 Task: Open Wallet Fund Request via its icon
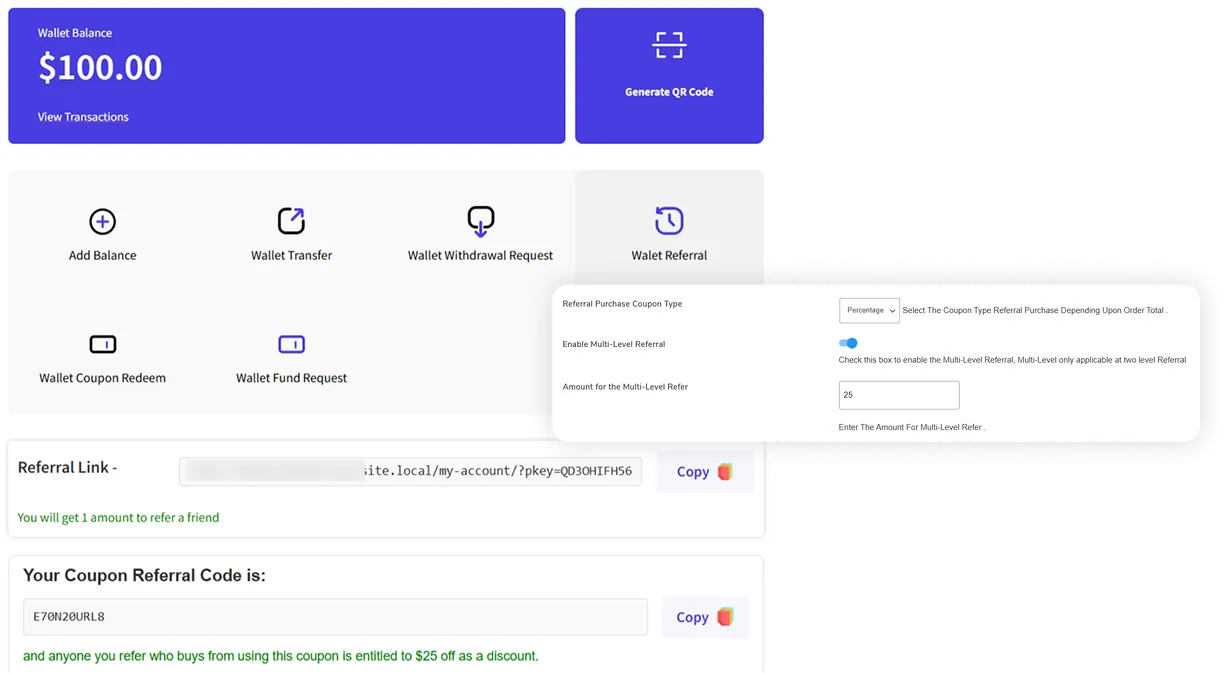pos(291,344)
